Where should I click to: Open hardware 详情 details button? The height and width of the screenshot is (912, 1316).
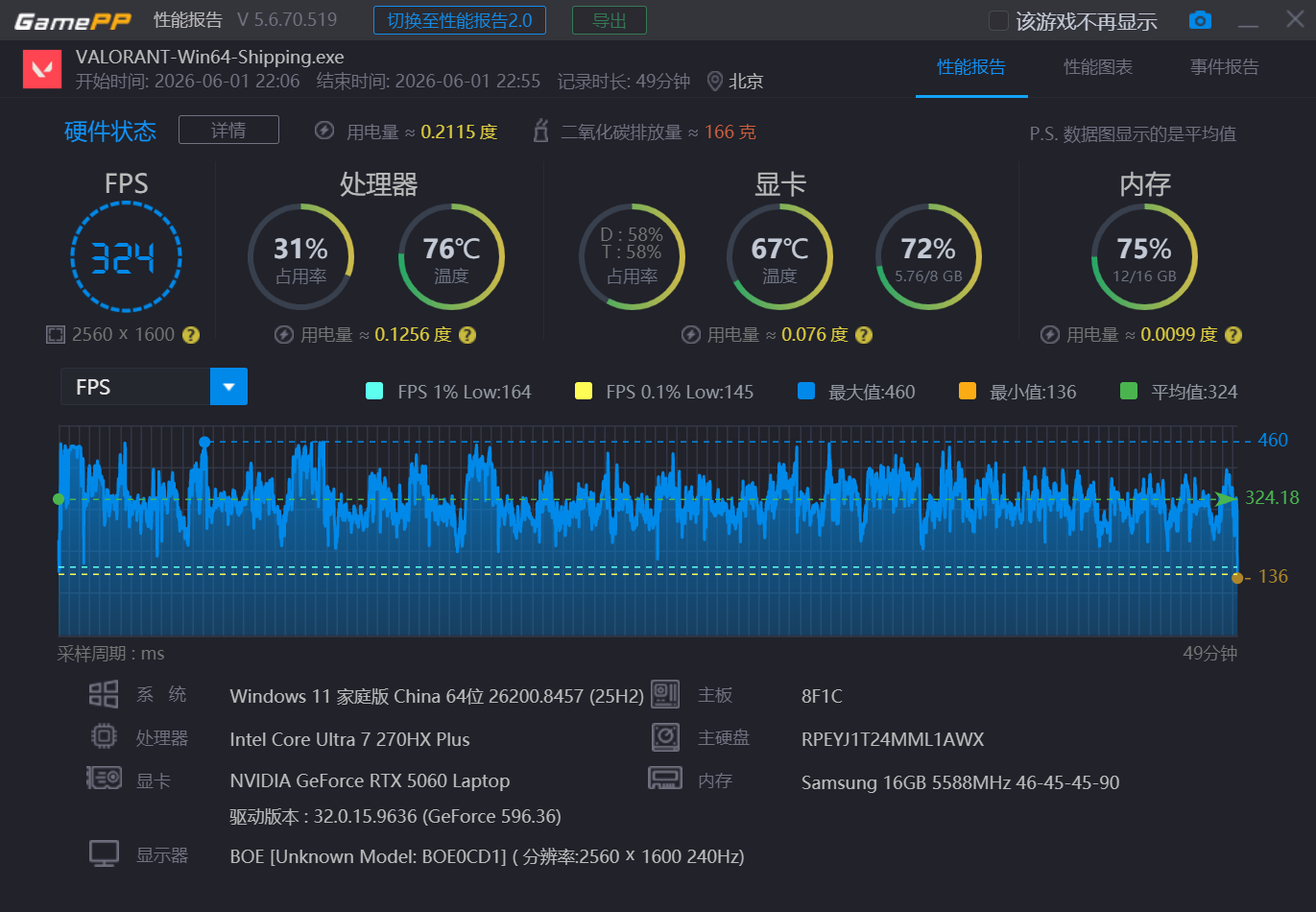click(228, 130)
